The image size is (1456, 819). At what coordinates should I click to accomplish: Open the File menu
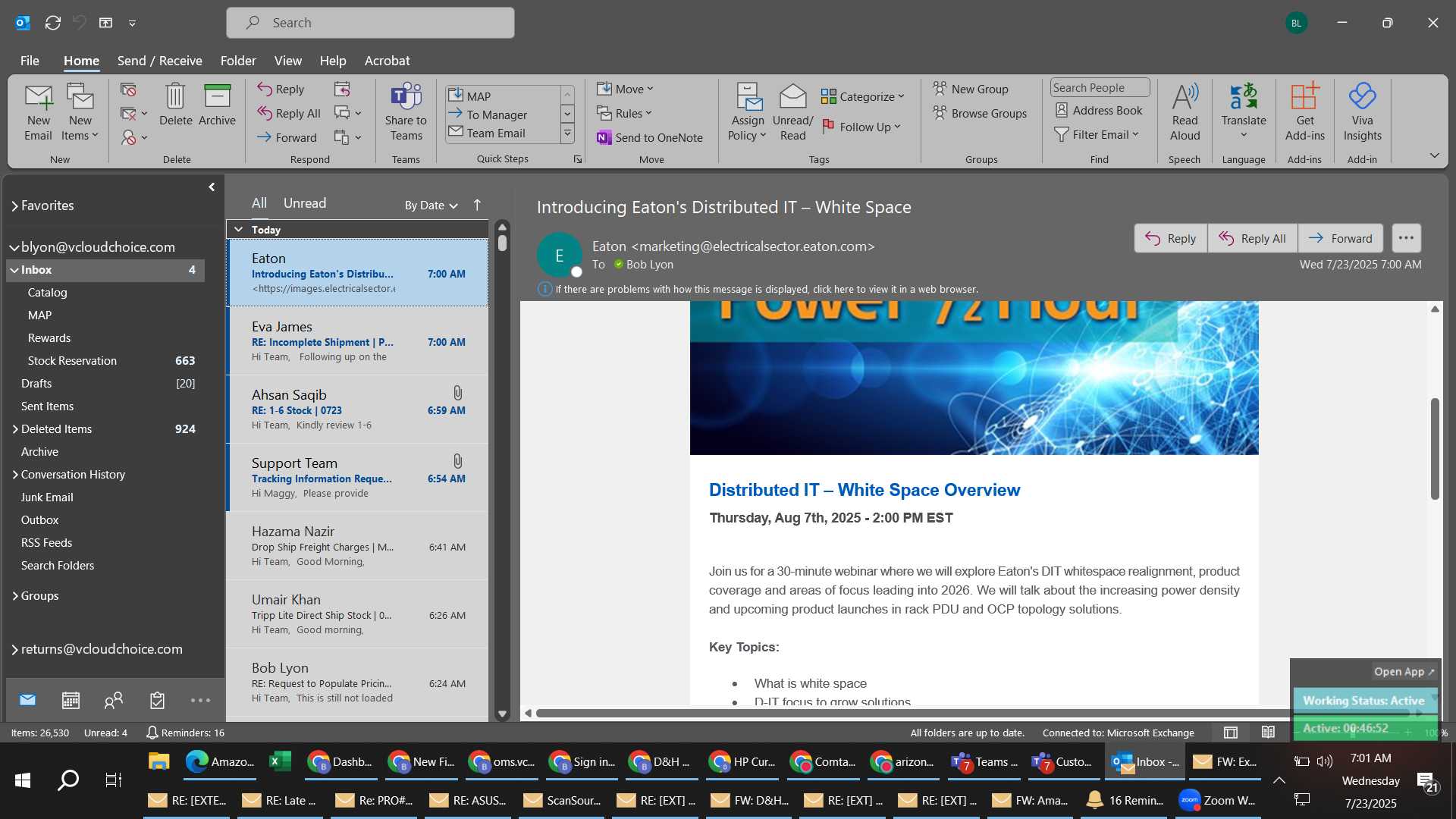[30, 61]
